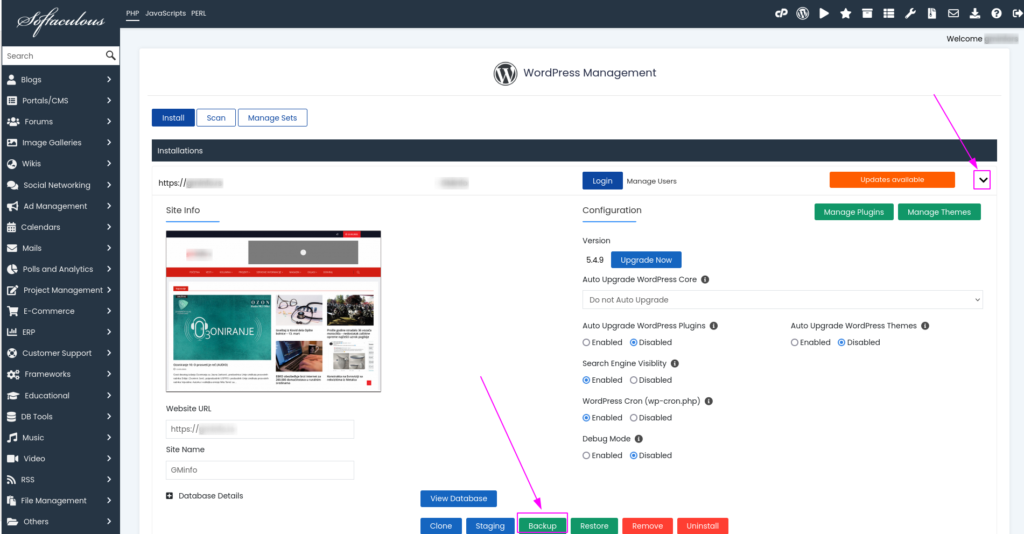This screenshot has width=1024, height=534.
Task: Open Wikis category in sidebar
Action: pos(59,164)
